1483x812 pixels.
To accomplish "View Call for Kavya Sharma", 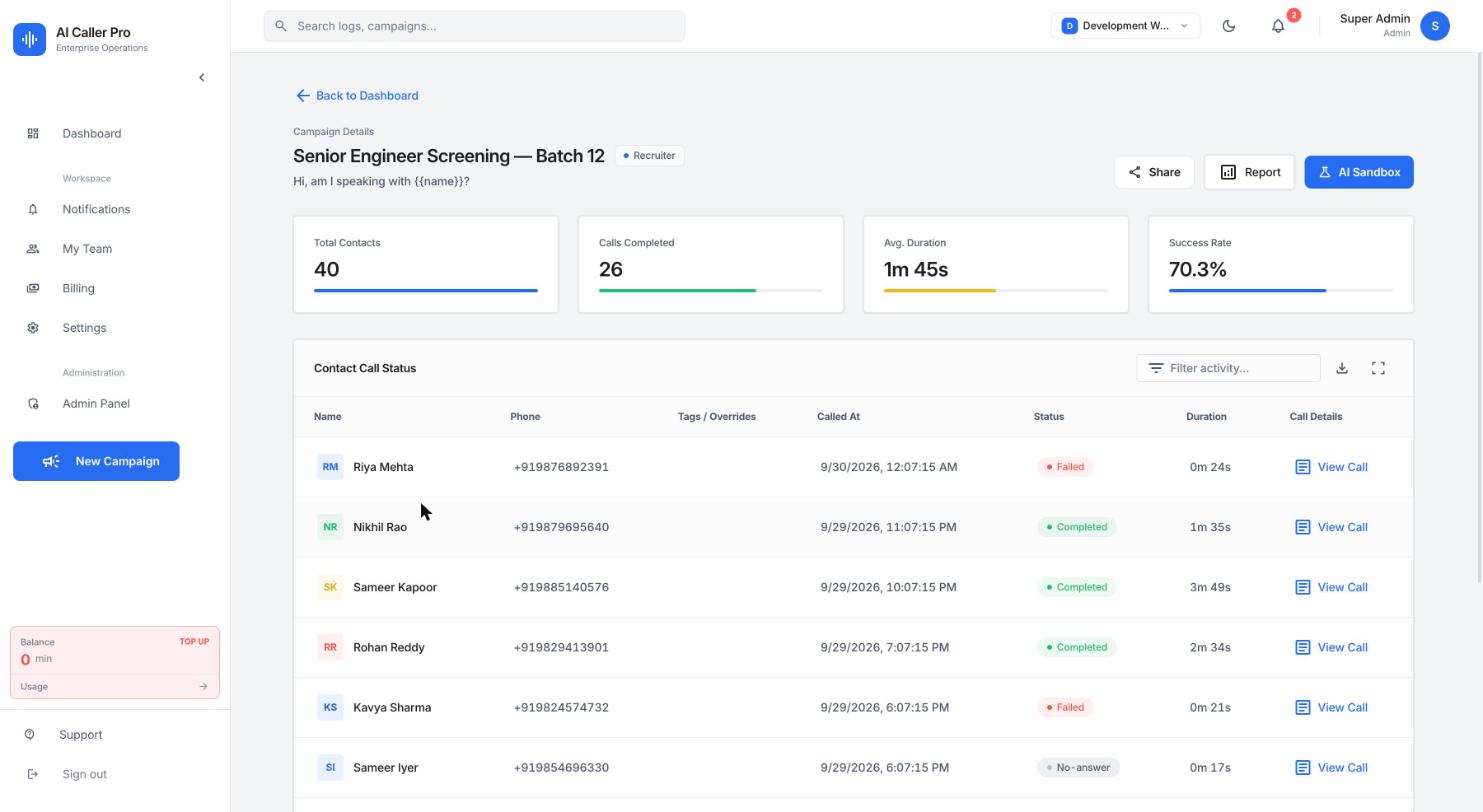I will [x=1331, y=707].
